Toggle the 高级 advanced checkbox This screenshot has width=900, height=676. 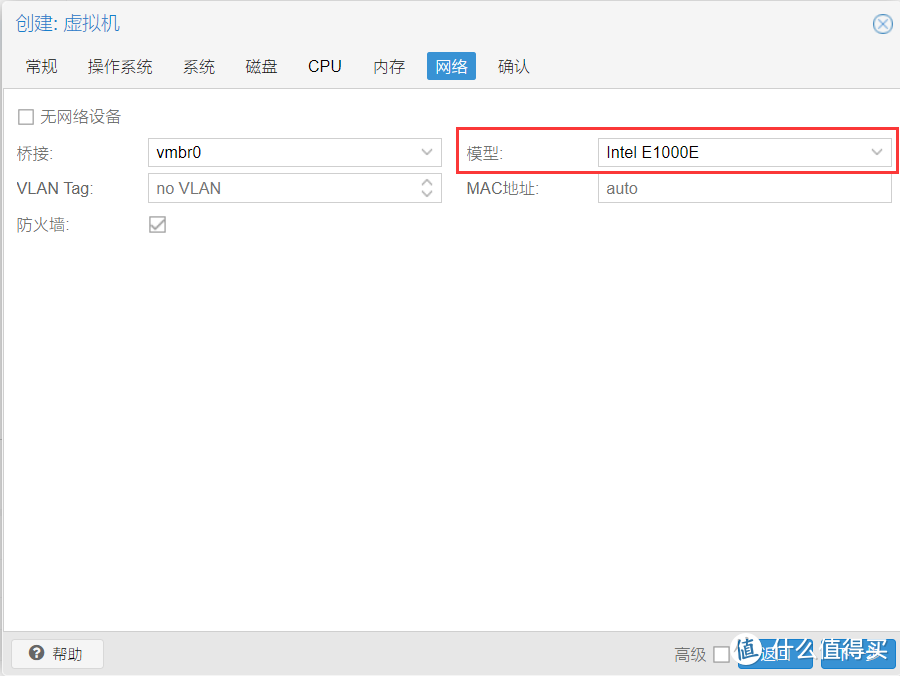point(721,654)
